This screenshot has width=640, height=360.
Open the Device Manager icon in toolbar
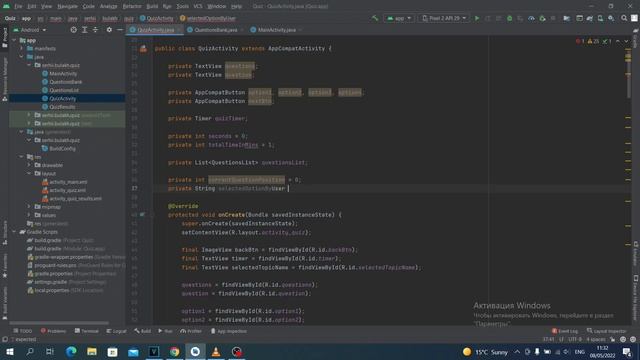coord(600,18)
